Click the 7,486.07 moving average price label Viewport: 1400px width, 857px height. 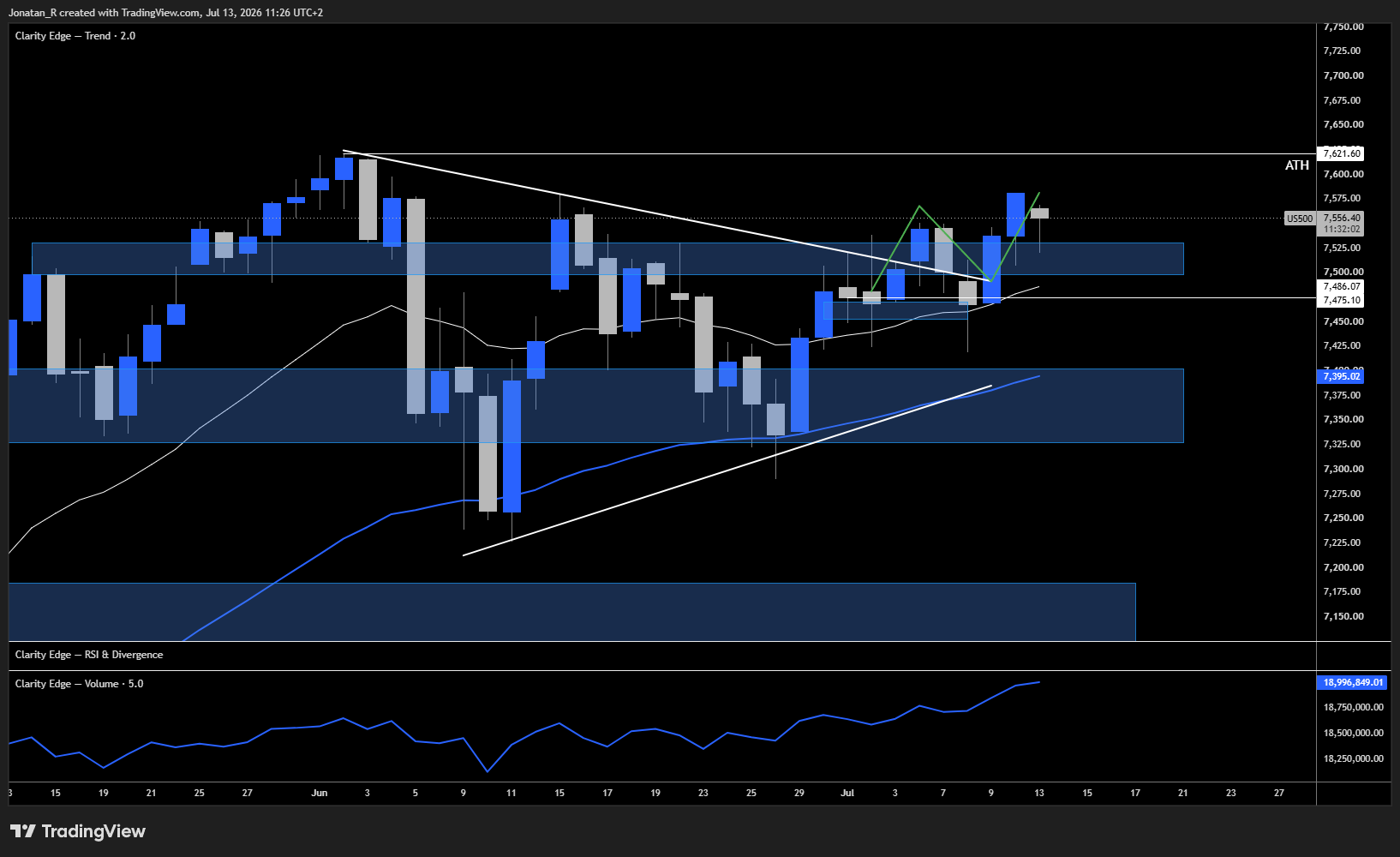pos(1342,286)
